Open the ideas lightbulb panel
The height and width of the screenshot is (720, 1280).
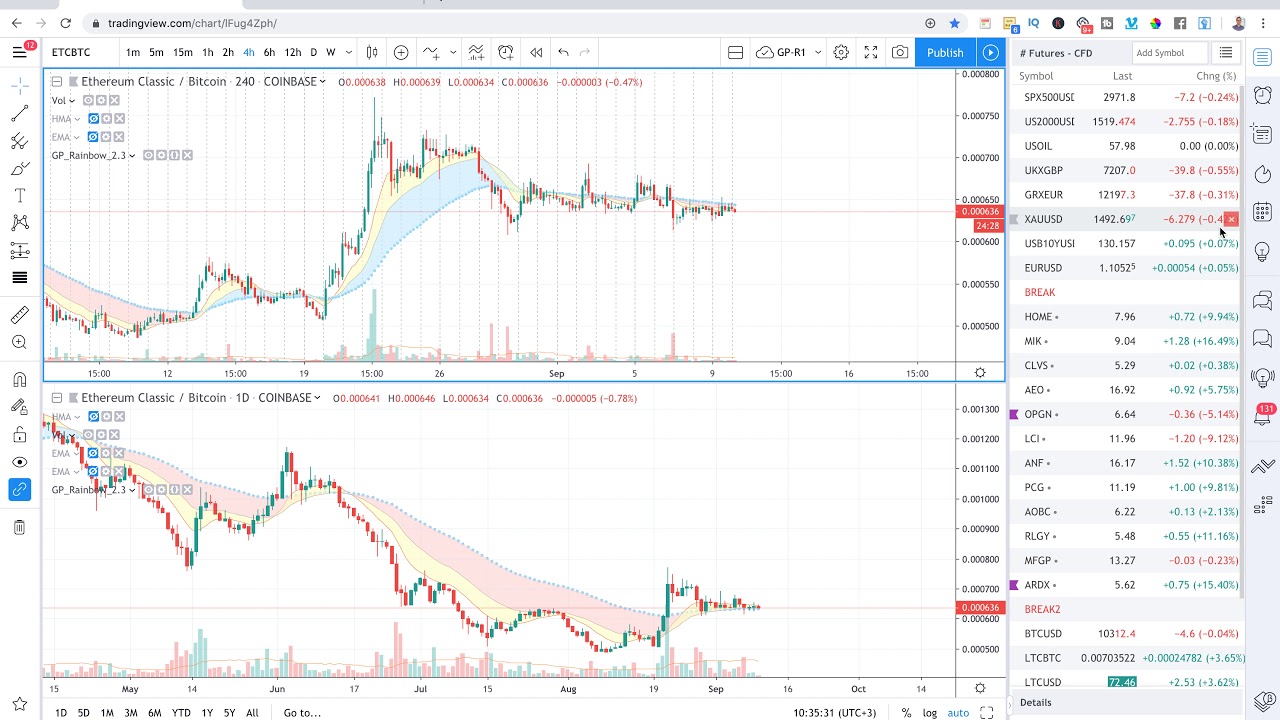click(1263, 251)
